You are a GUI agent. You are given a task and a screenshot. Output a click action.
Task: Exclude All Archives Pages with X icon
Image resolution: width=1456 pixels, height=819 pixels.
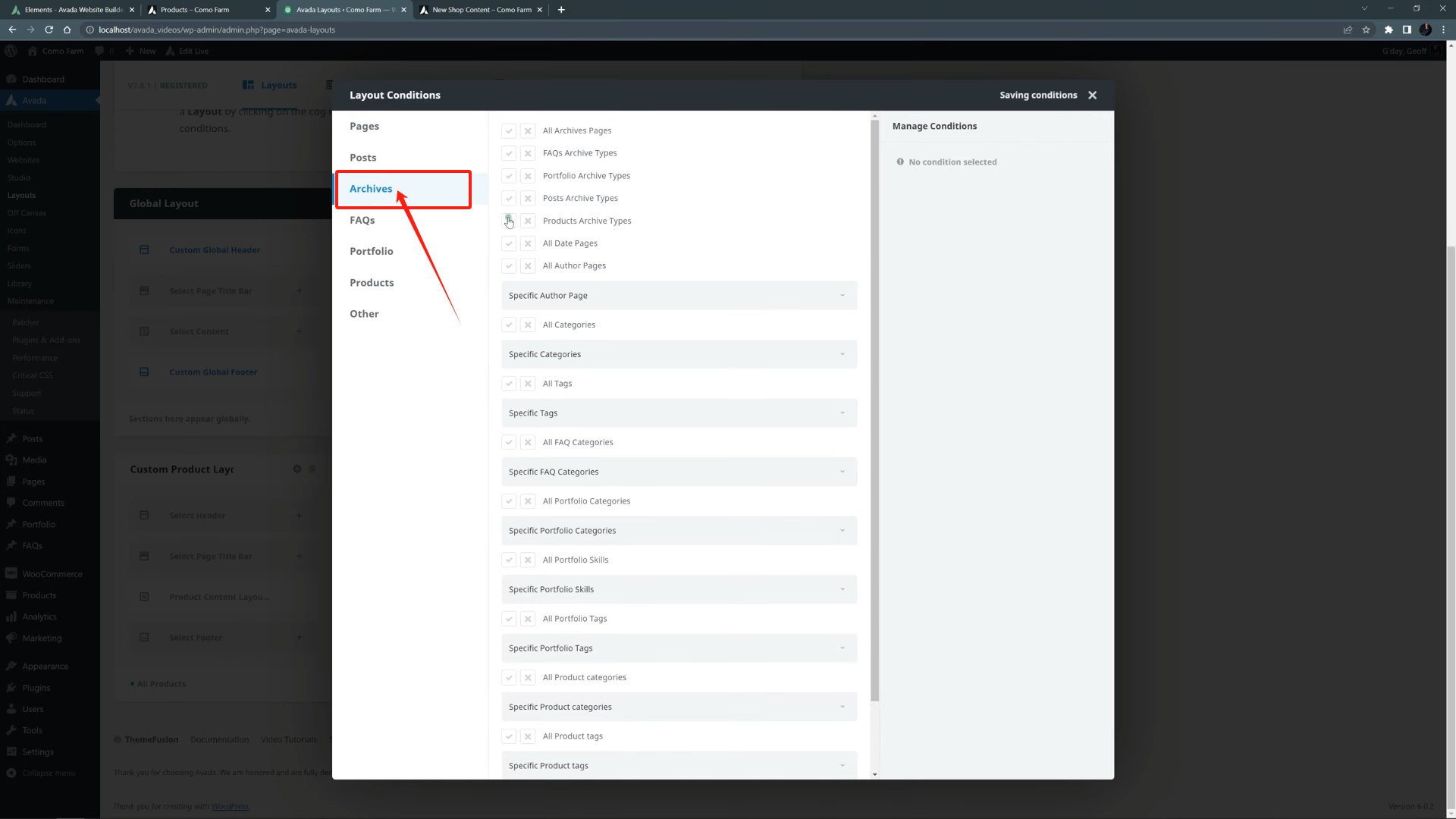coord(528,131)
